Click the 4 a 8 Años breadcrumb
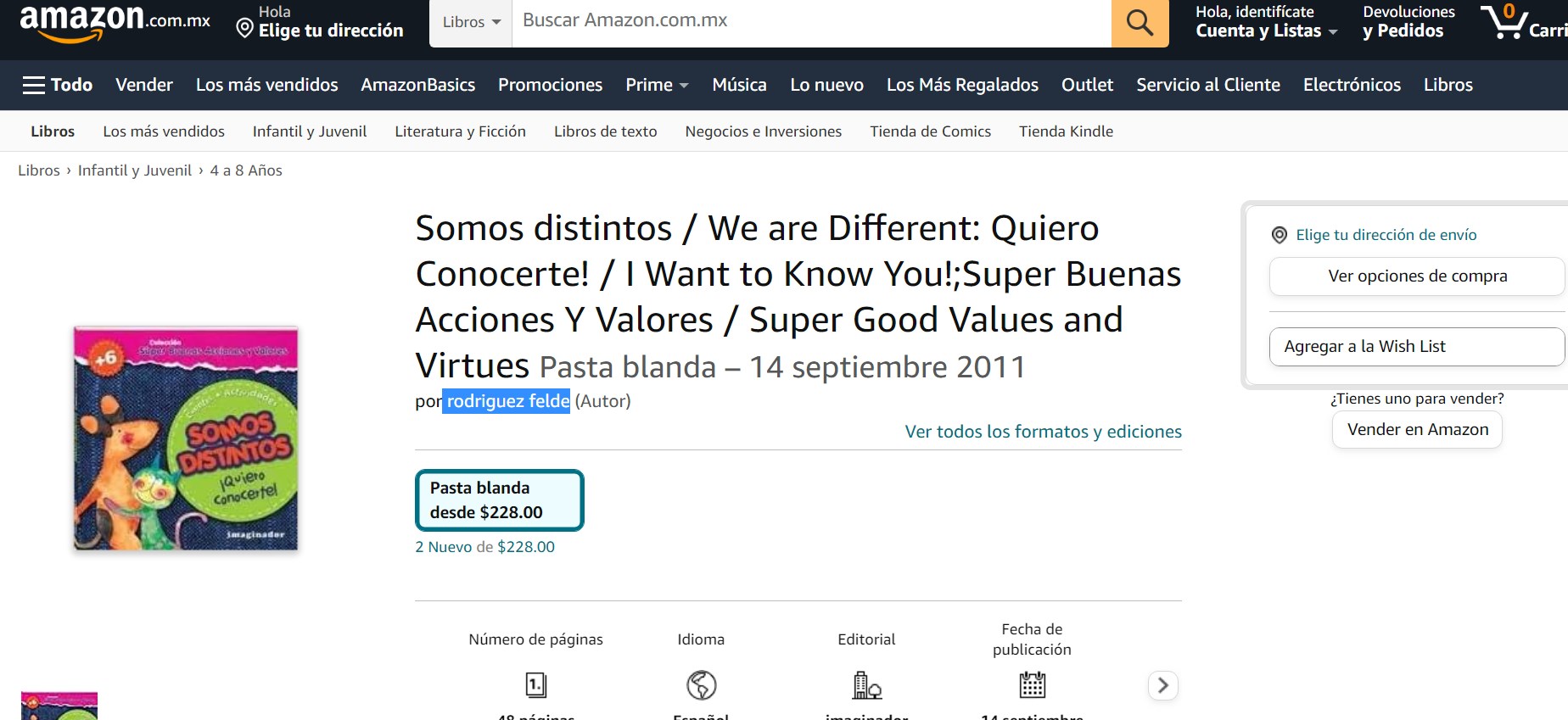Viewport: 1568px width, 720px height. (246, 170)
